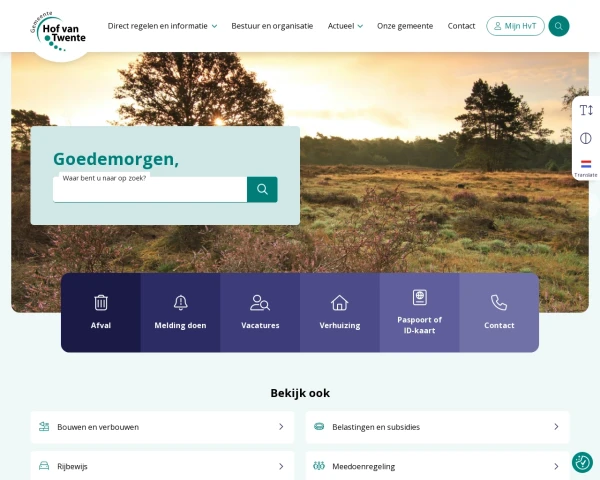Click the hero search submit button
Viewport: 600px width, 480px height.
(x=262, y=189)
